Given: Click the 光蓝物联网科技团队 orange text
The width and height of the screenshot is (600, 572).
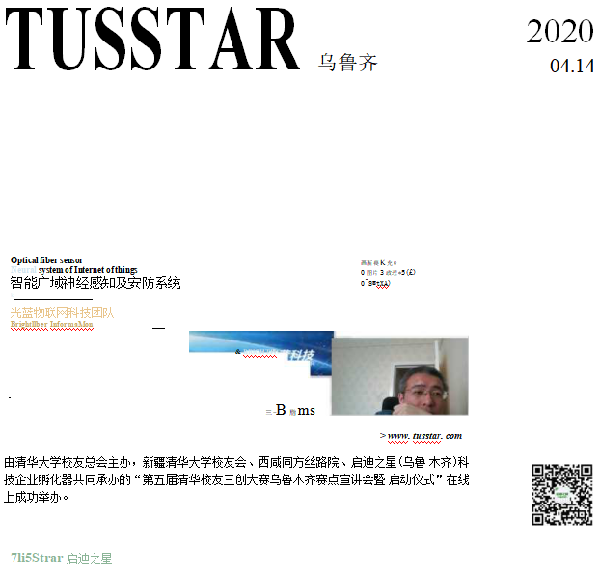Looking at the screenshot, I should click(x=62, y=313).
